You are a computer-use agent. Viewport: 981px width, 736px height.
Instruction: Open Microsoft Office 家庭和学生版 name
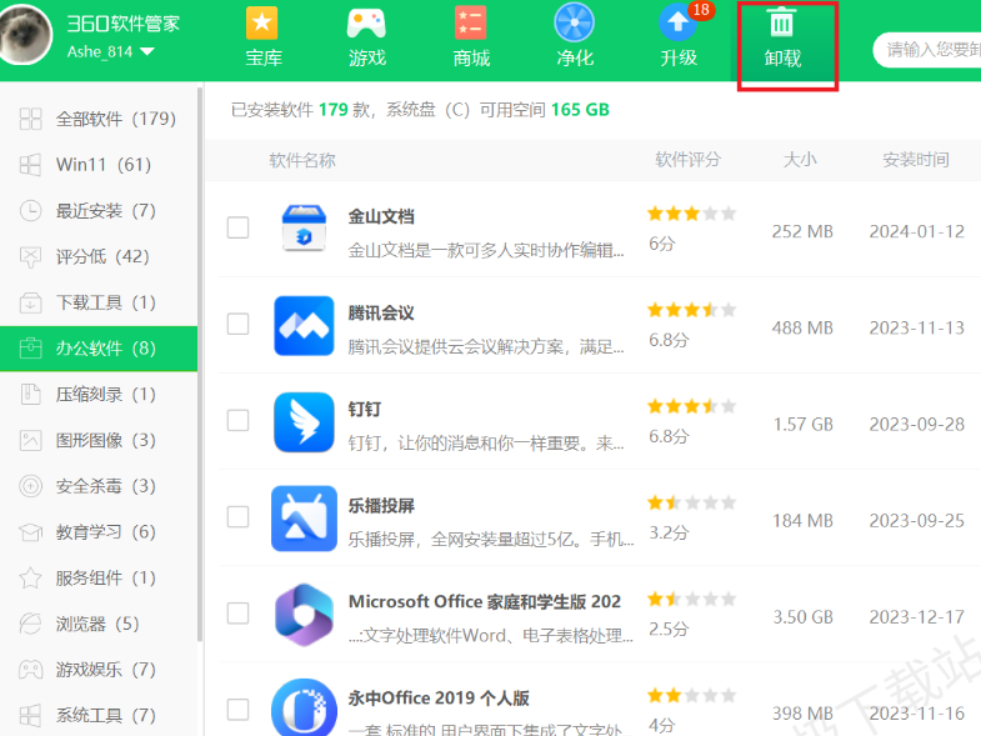484,602
